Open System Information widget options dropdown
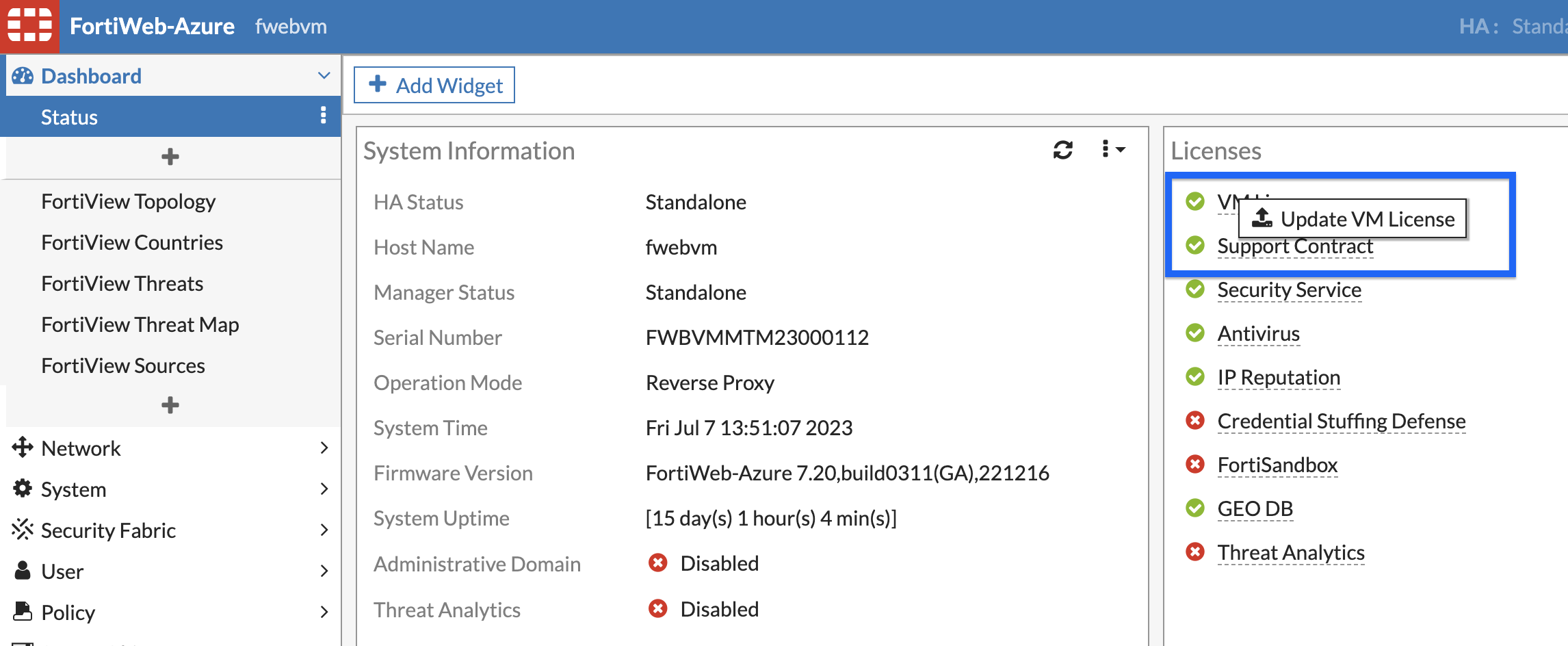 [1113, 149]
